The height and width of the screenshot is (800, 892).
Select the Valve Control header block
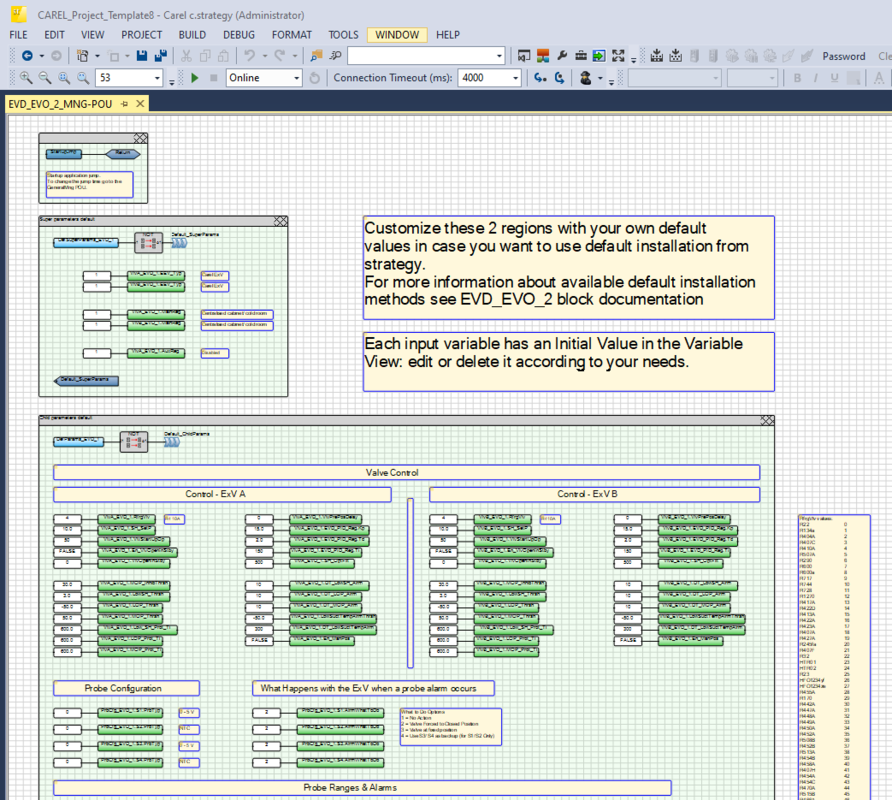click(x=407, y=472)
